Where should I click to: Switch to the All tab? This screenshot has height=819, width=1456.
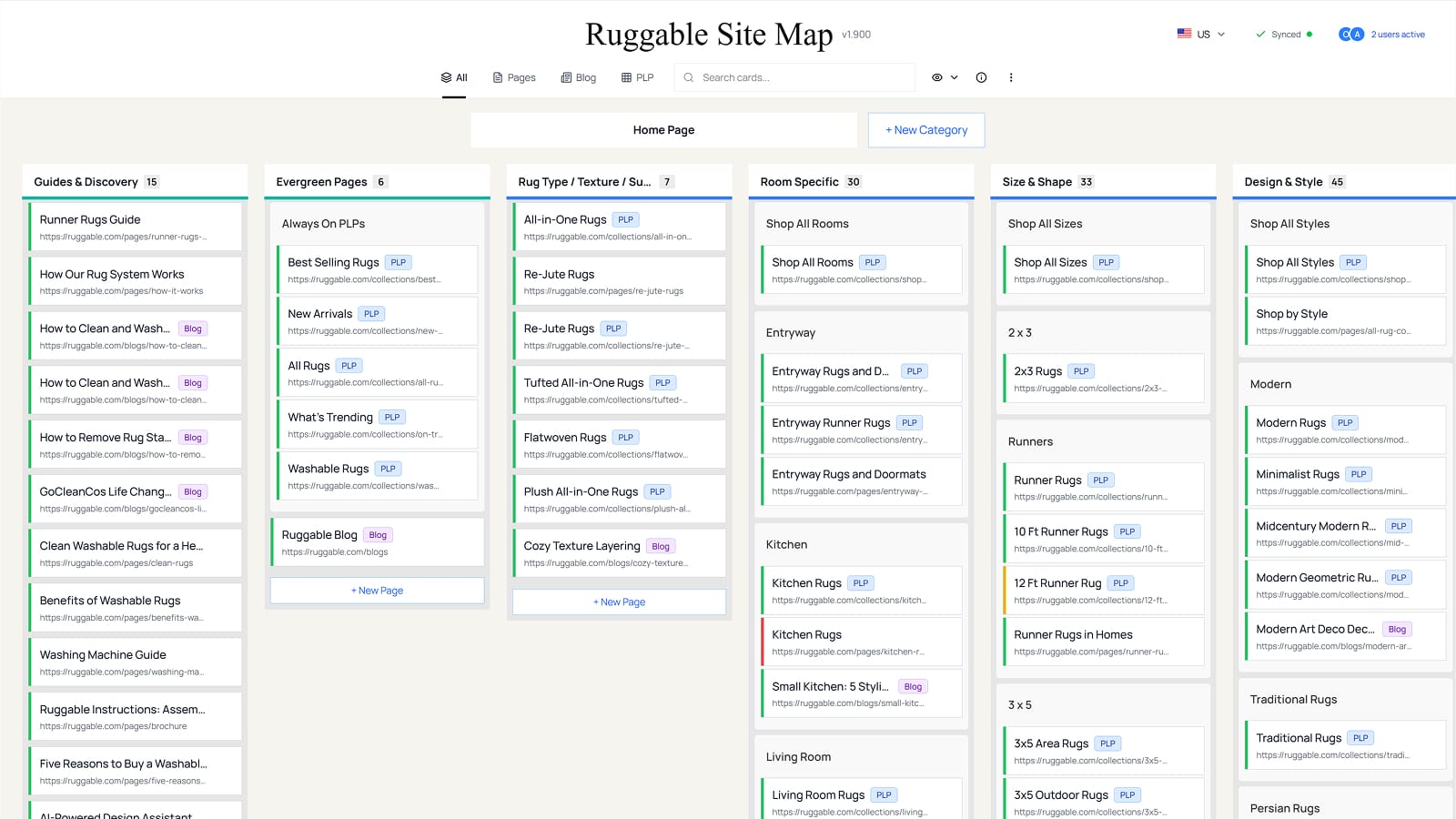tap(454, 77)
